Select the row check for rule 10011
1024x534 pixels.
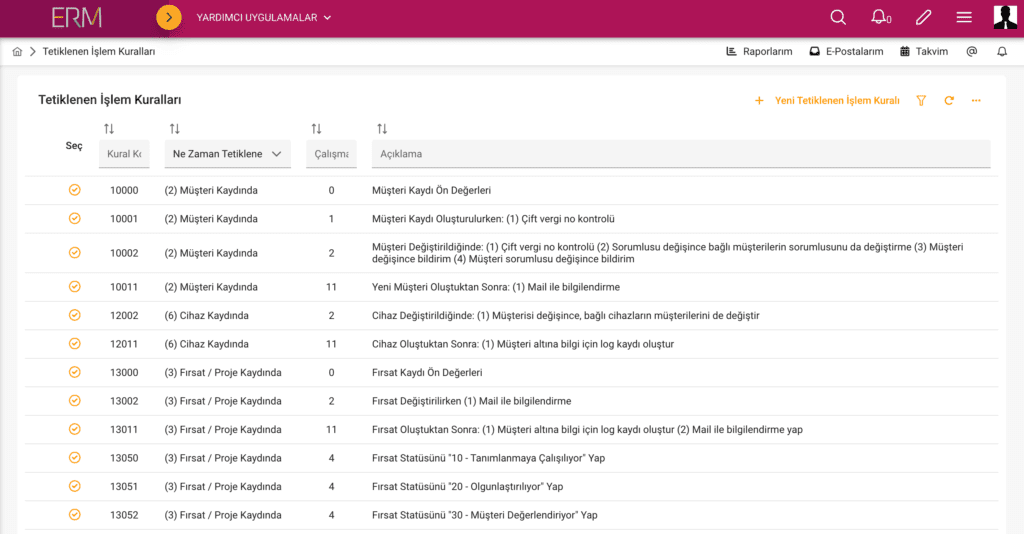(74, 287)
